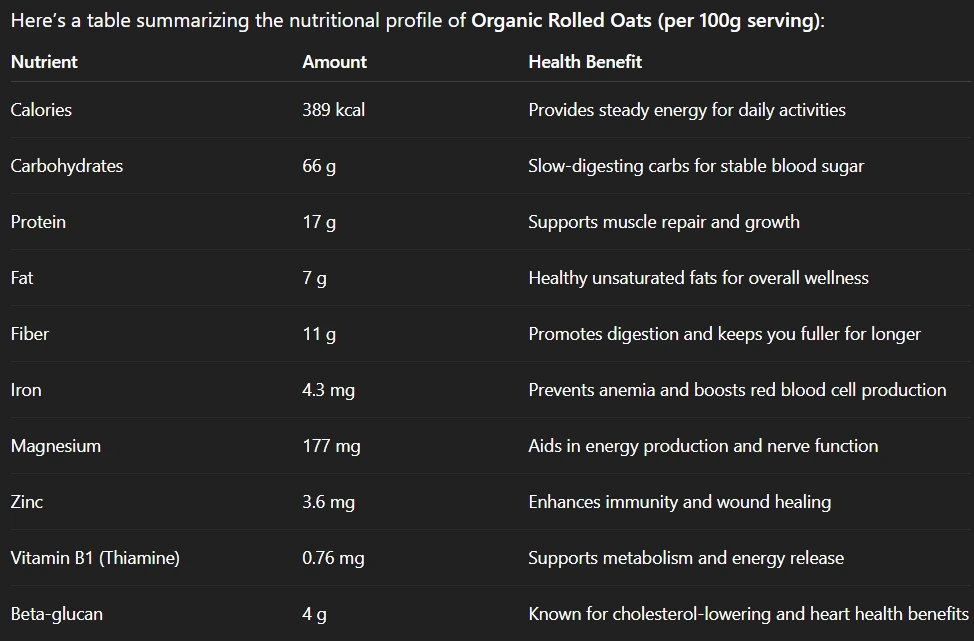This screenshot has width=974, height=641.
Task: Select the Carbohydrates nutrient cell
Action: pyautogui.click(x=67, y=166)
